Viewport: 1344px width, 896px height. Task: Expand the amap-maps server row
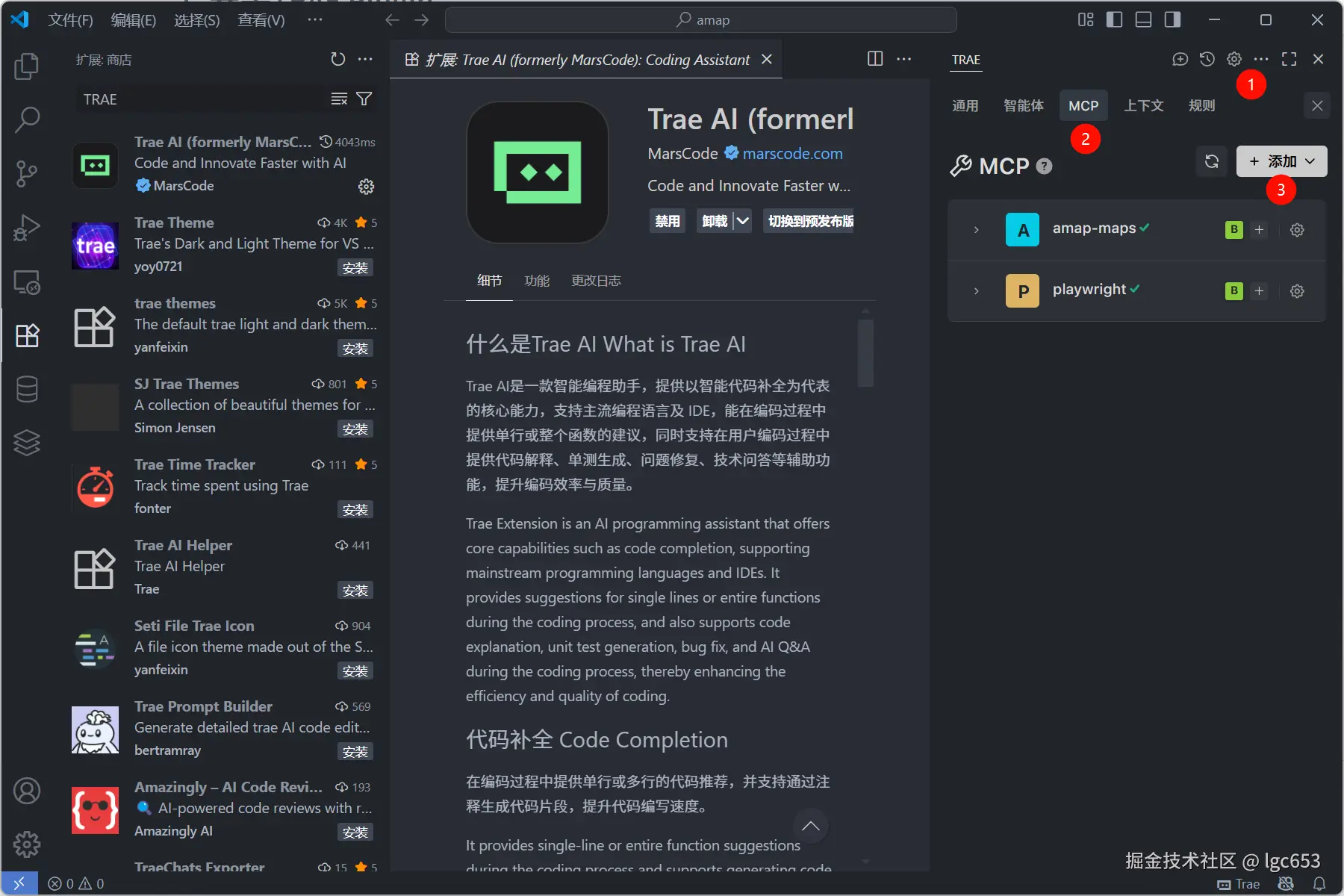976,230
